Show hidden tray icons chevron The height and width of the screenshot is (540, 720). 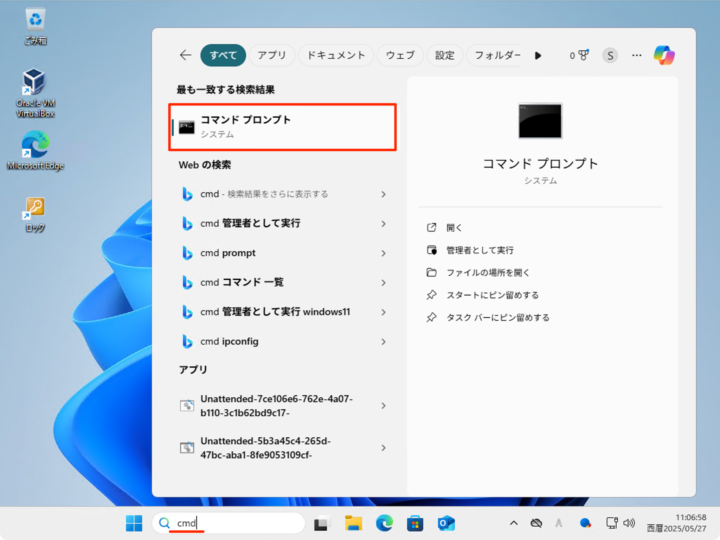(x=514, y=523)
